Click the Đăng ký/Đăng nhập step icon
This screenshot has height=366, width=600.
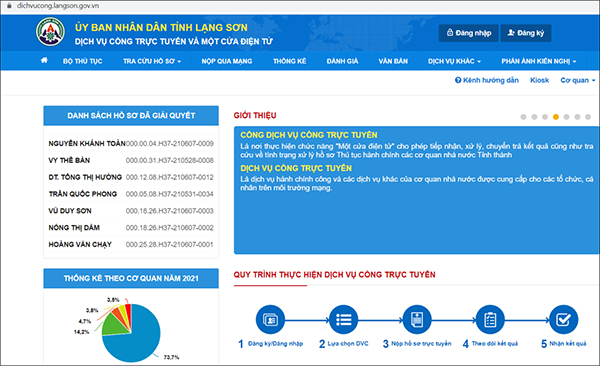coord(270,319)
